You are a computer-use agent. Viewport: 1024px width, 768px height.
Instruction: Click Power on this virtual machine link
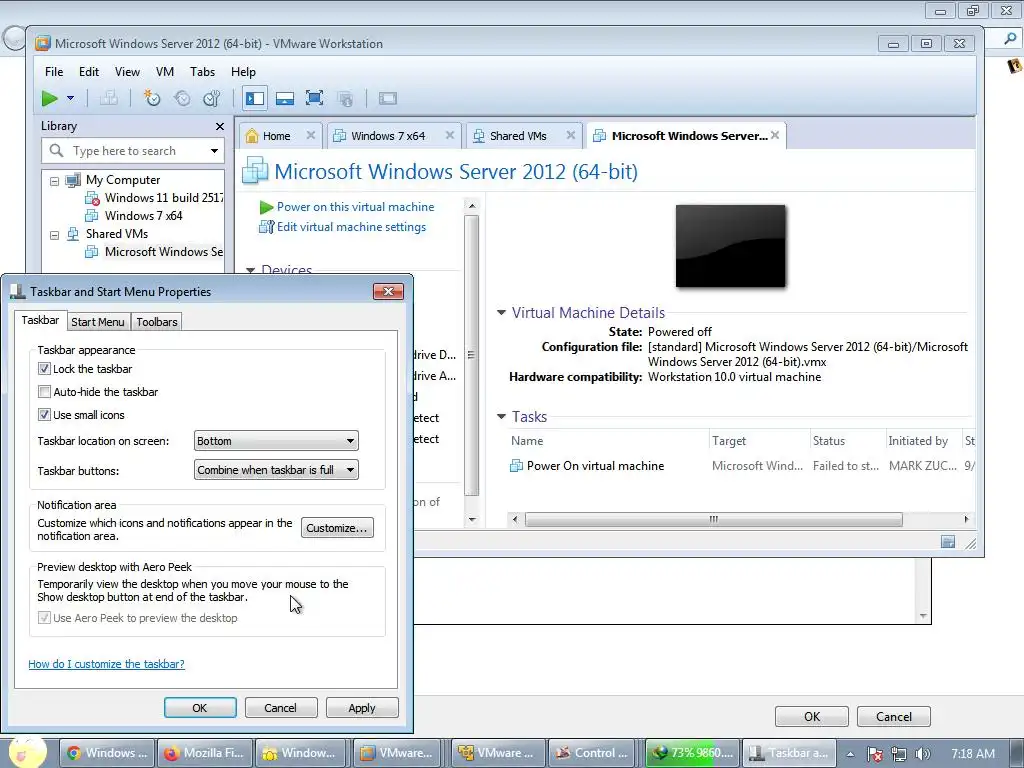click(x=355, y=207)
